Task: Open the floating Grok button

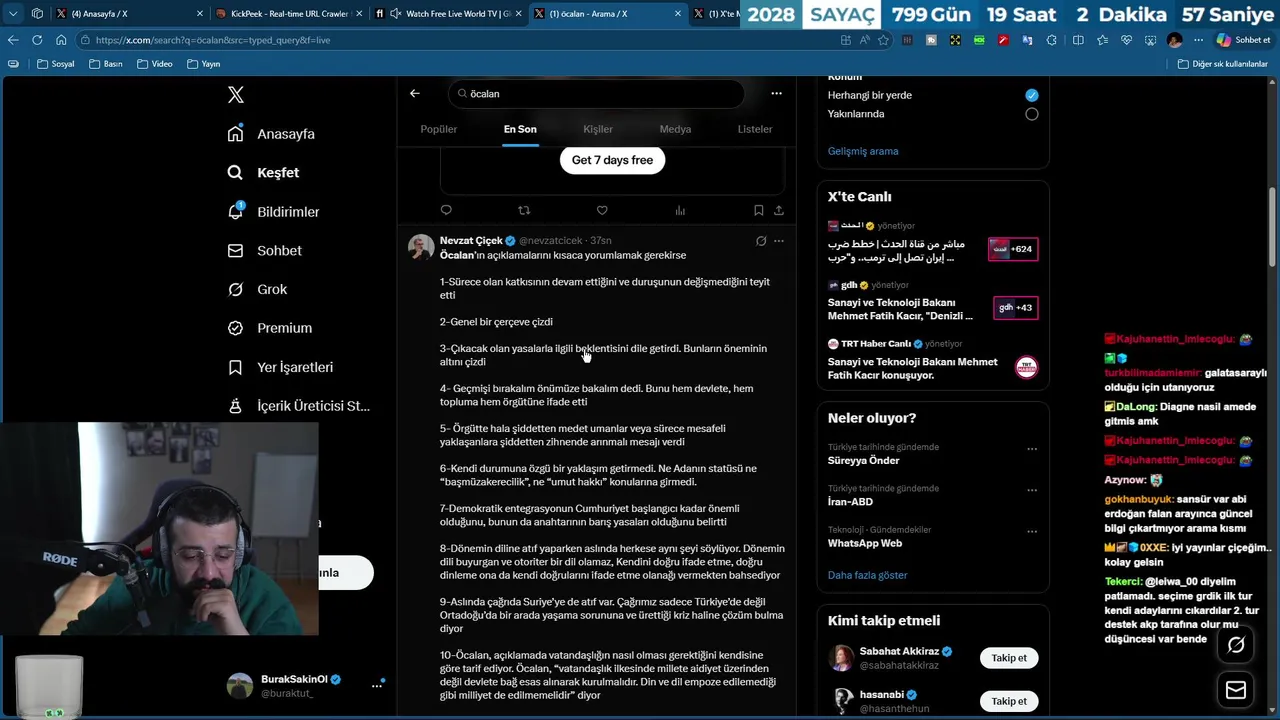Action: point(1236,645)
